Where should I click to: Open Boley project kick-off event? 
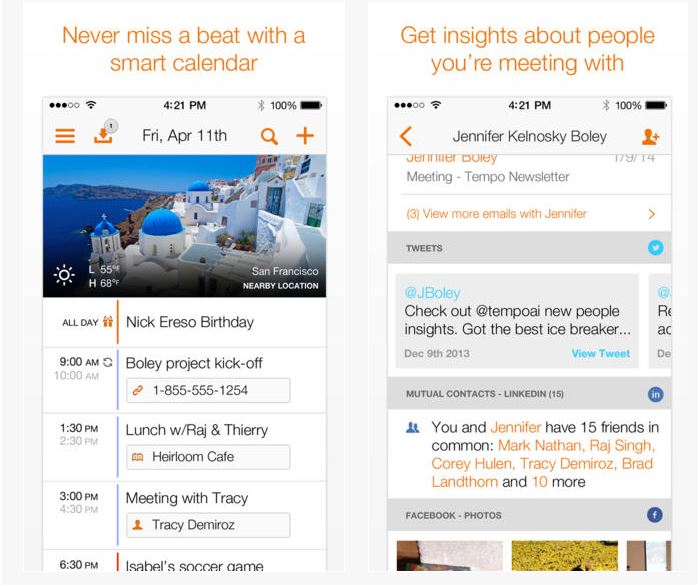coord(194,363)
